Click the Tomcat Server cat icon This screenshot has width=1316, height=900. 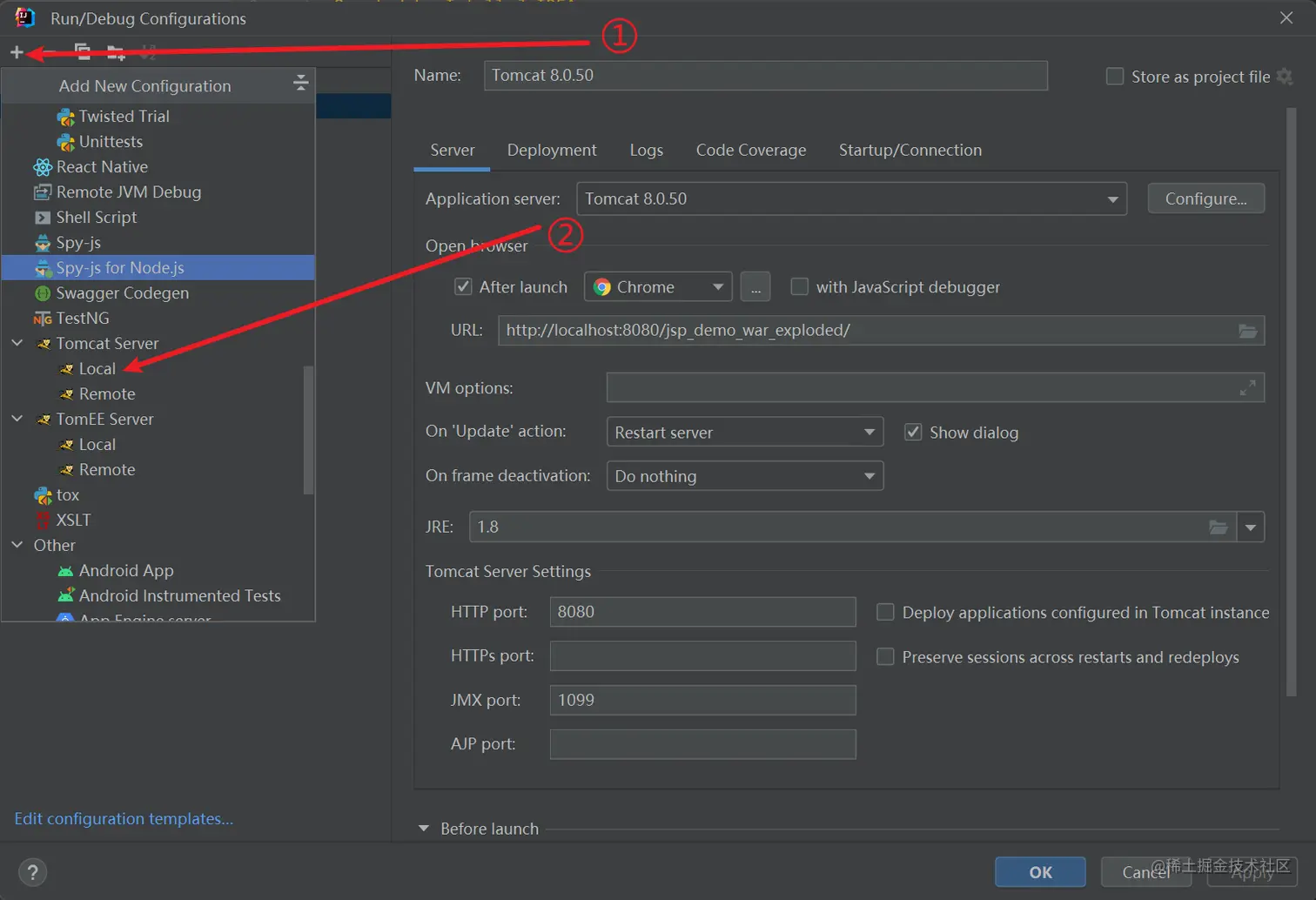44,344
